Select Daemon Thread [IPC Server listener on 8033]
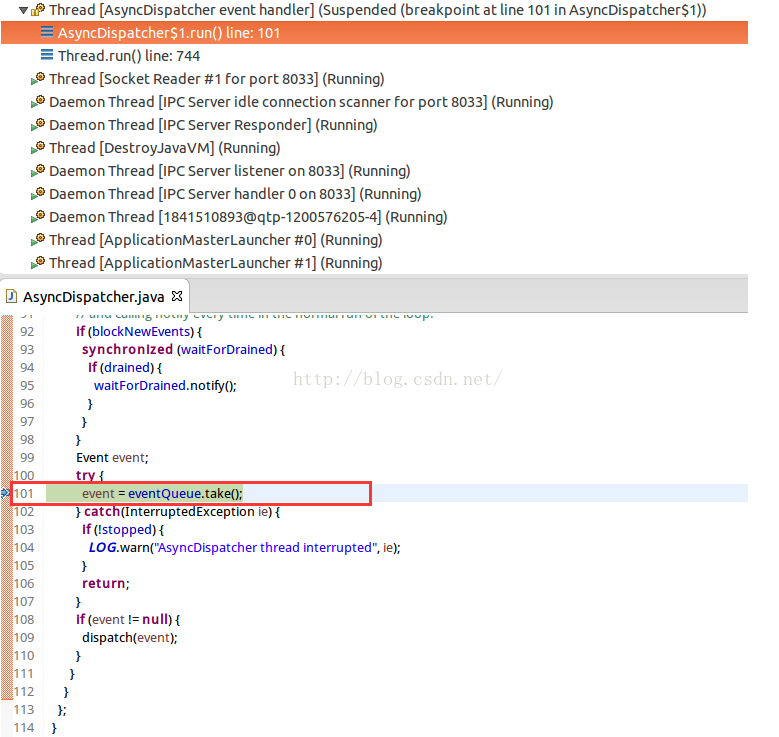The height and width of the screenshot is (737, 779). click(230, 171)
